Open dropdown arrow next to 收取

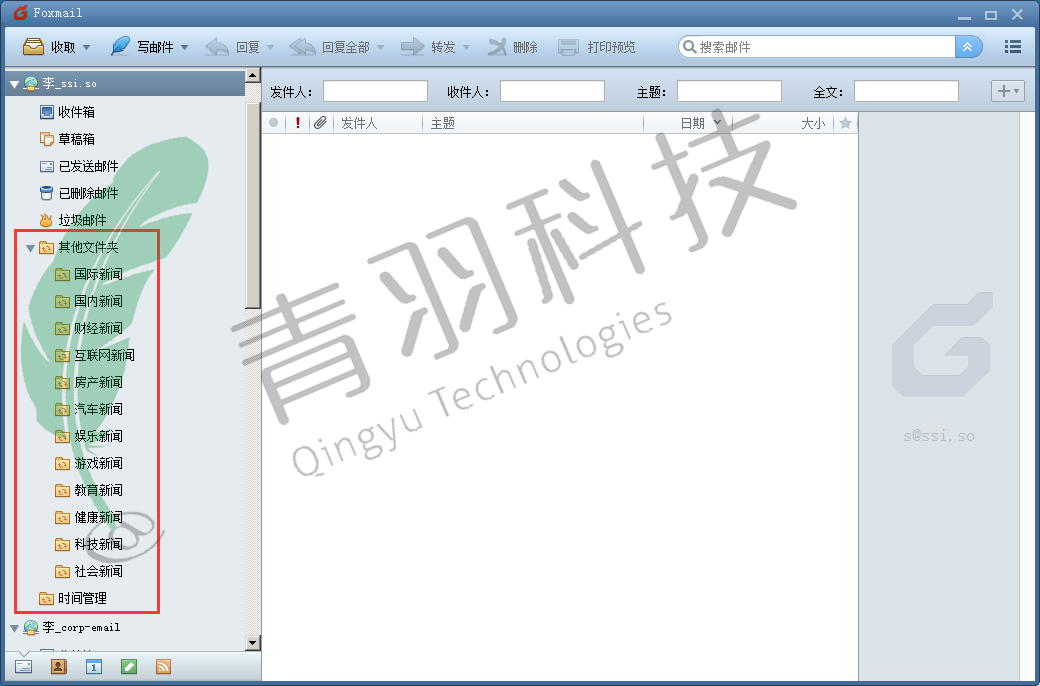(x=87, y=47)
